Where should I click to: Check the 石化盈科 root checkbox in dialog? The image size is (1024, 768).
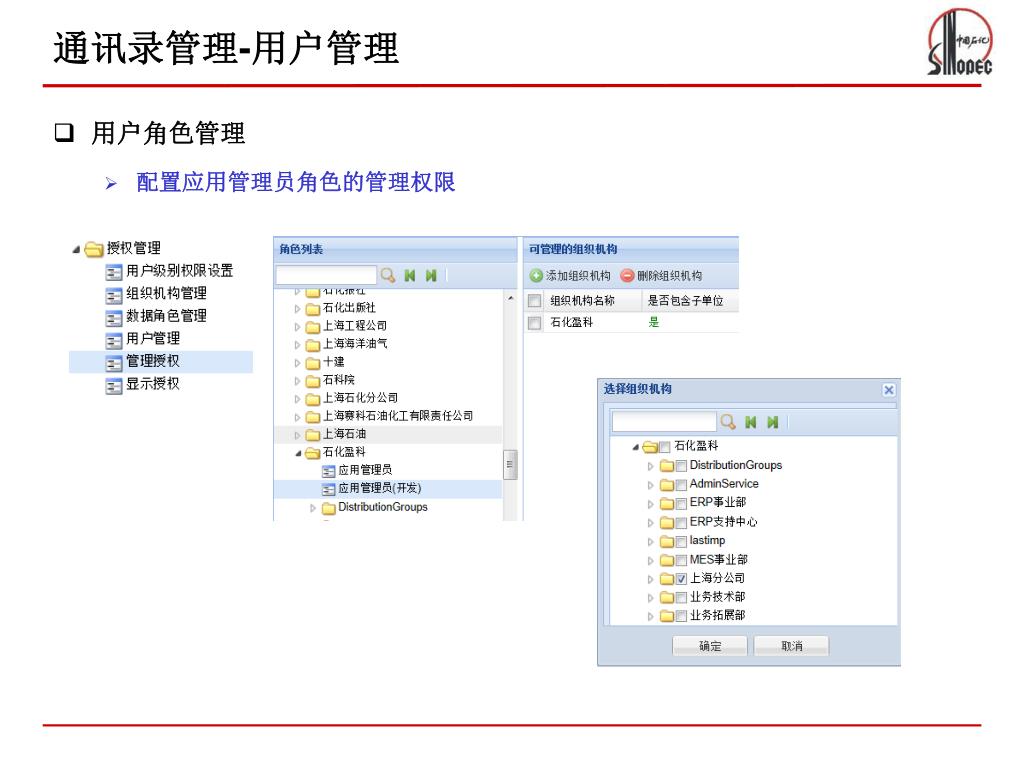click(x=665, y=447)
